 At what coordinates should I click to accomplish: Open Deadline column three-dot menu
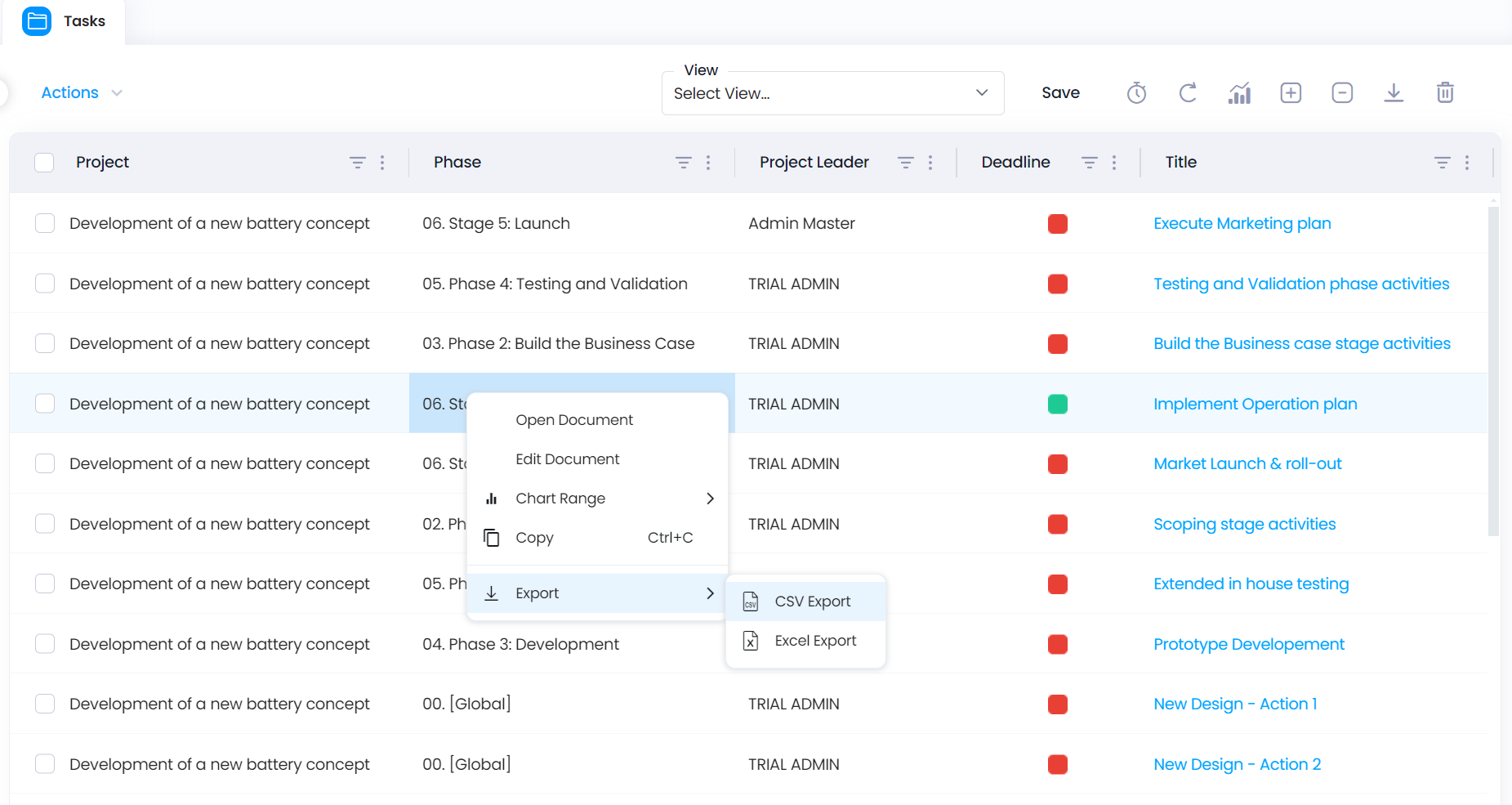[1114, 163]
